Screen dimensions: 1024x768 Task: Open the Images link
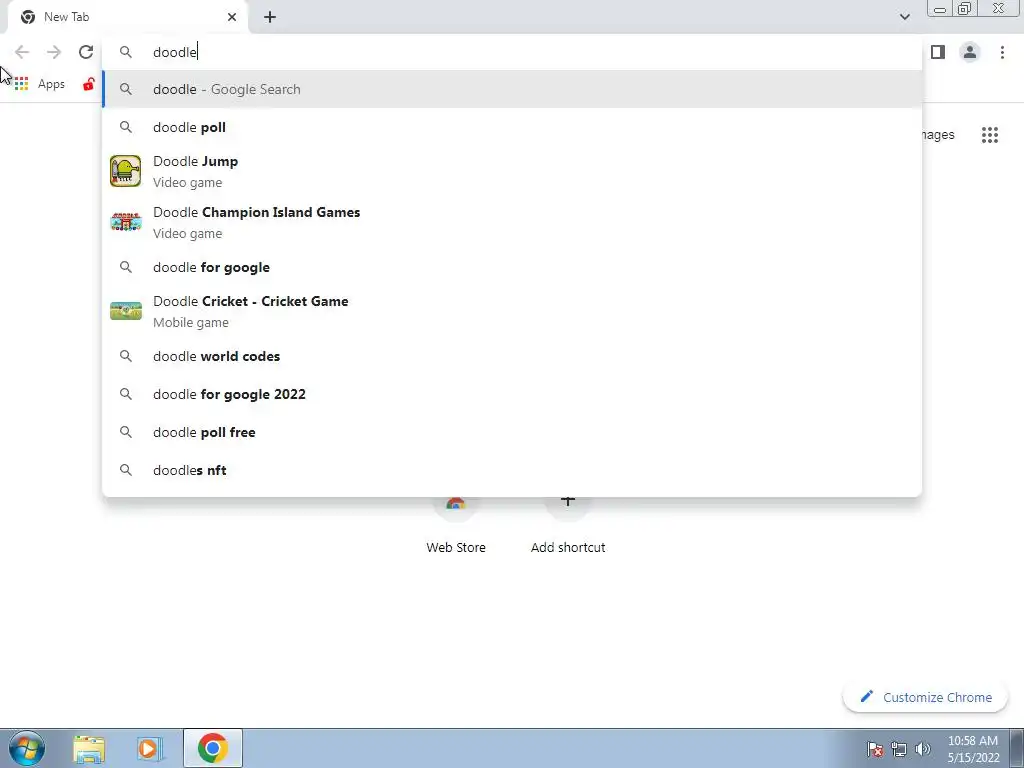pyautogui.click(x=938, y=135)
